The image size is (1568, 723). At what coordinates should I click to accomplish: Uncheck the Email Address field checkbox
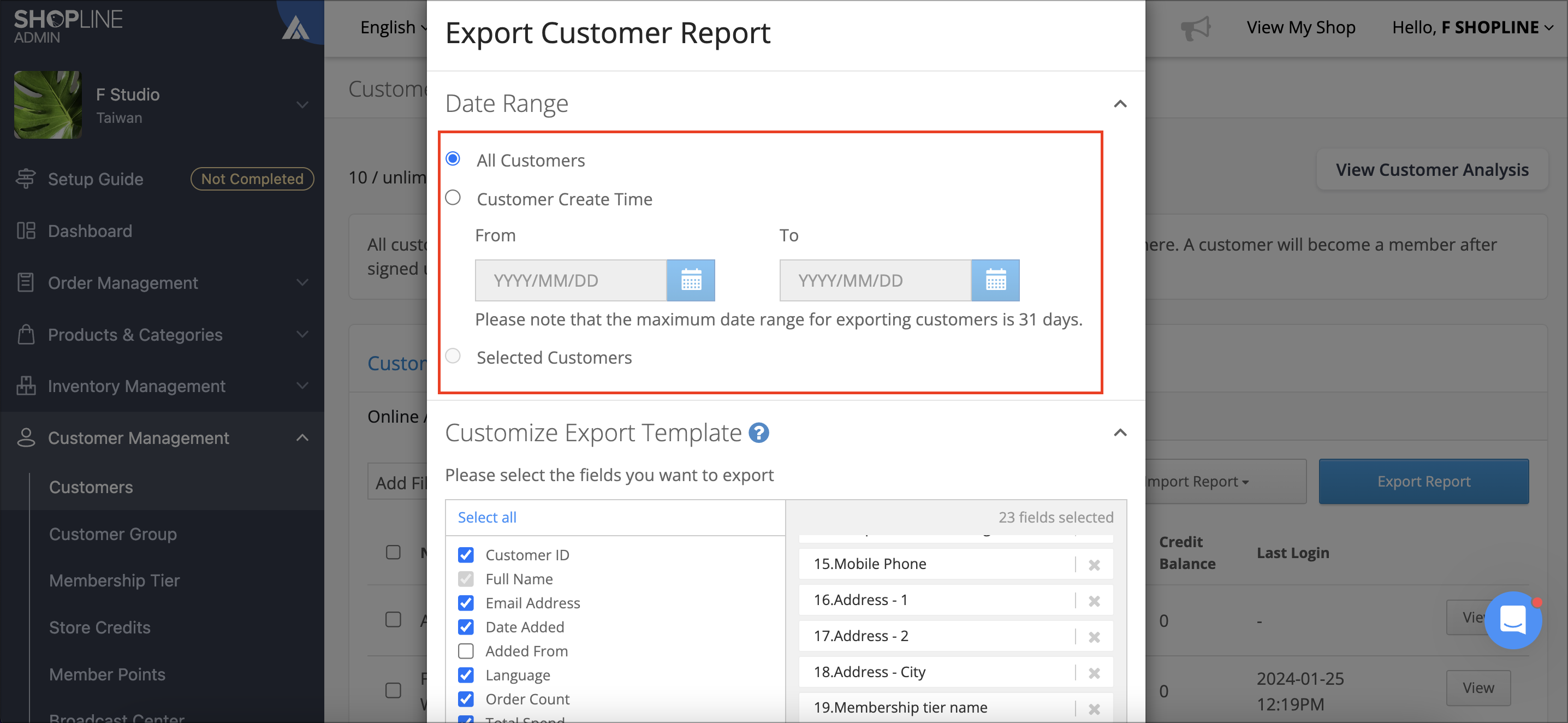tap(466, 602)
